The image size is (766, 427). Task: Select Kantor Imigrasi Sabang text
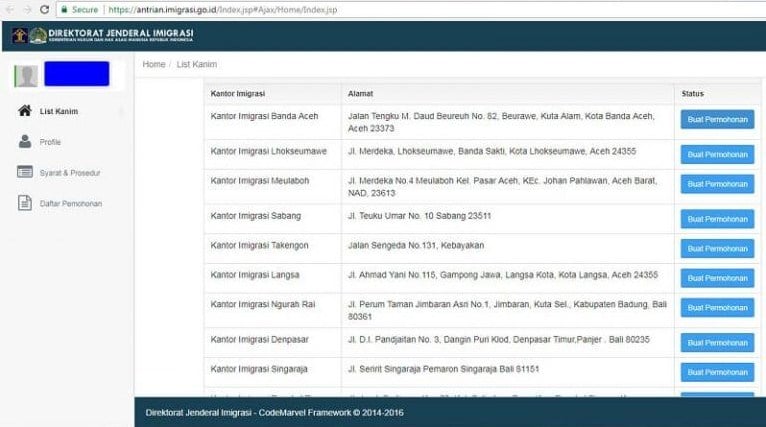click(255, 215)
